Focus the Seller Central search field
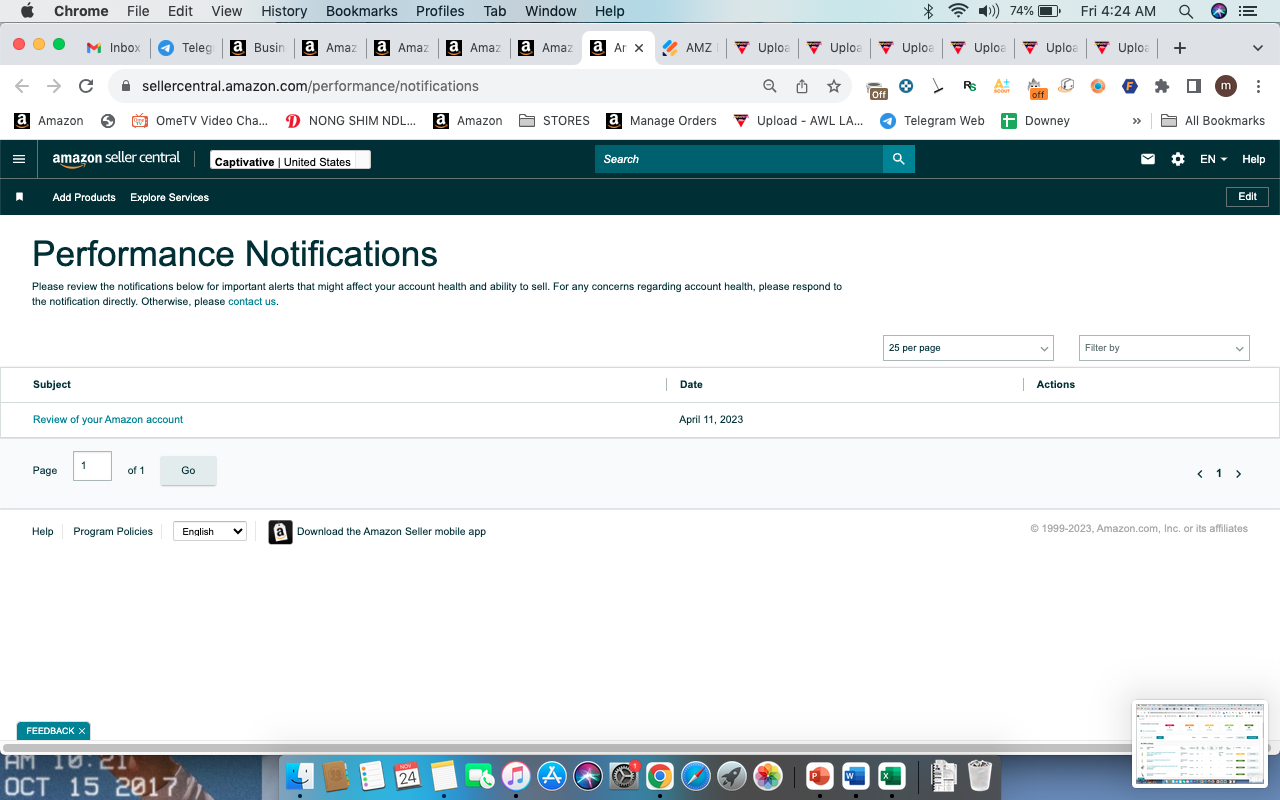Screen dimensions: 1280x800 point(739,159)
